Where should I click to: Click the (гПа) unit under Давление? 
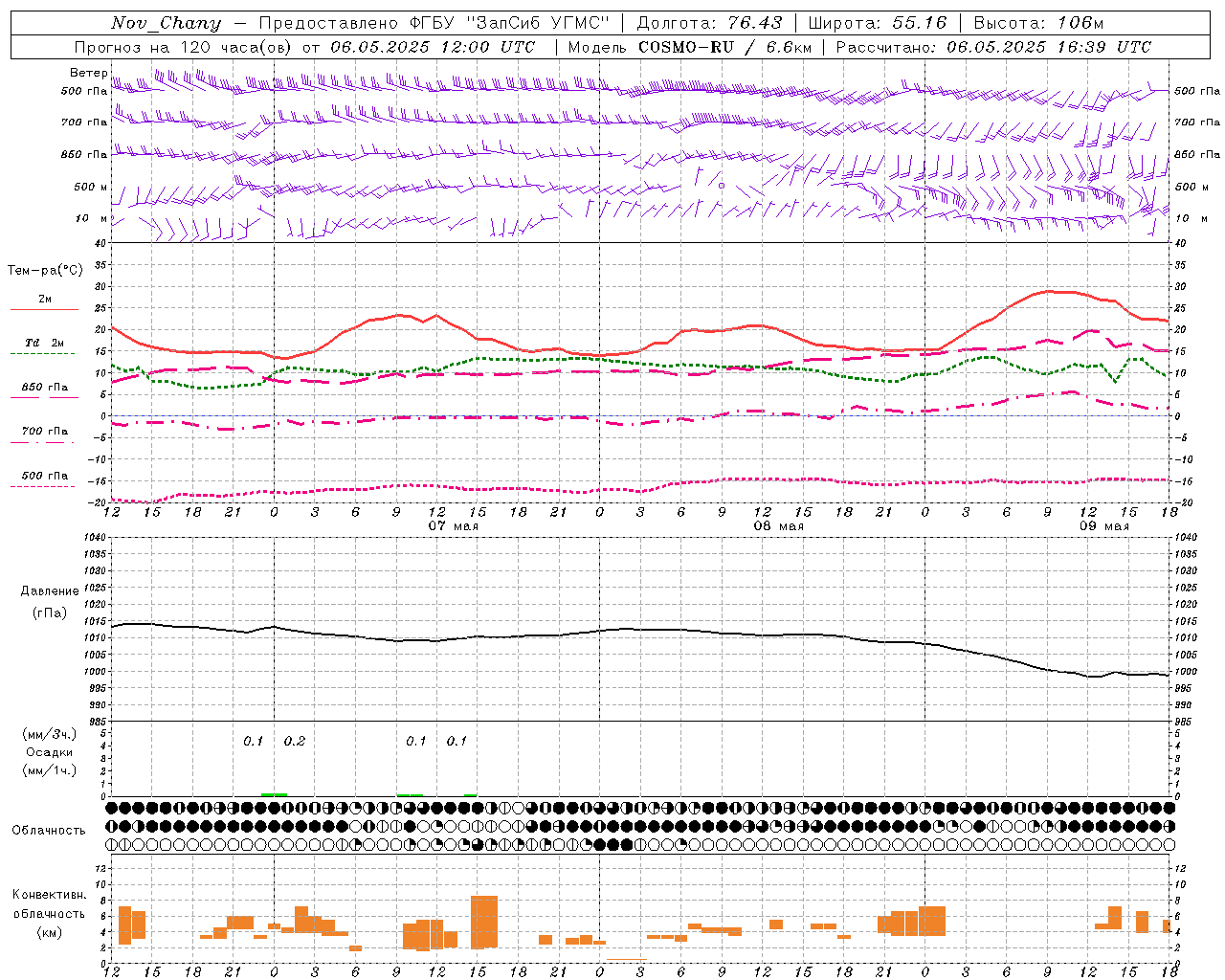[x=50, y=612]
